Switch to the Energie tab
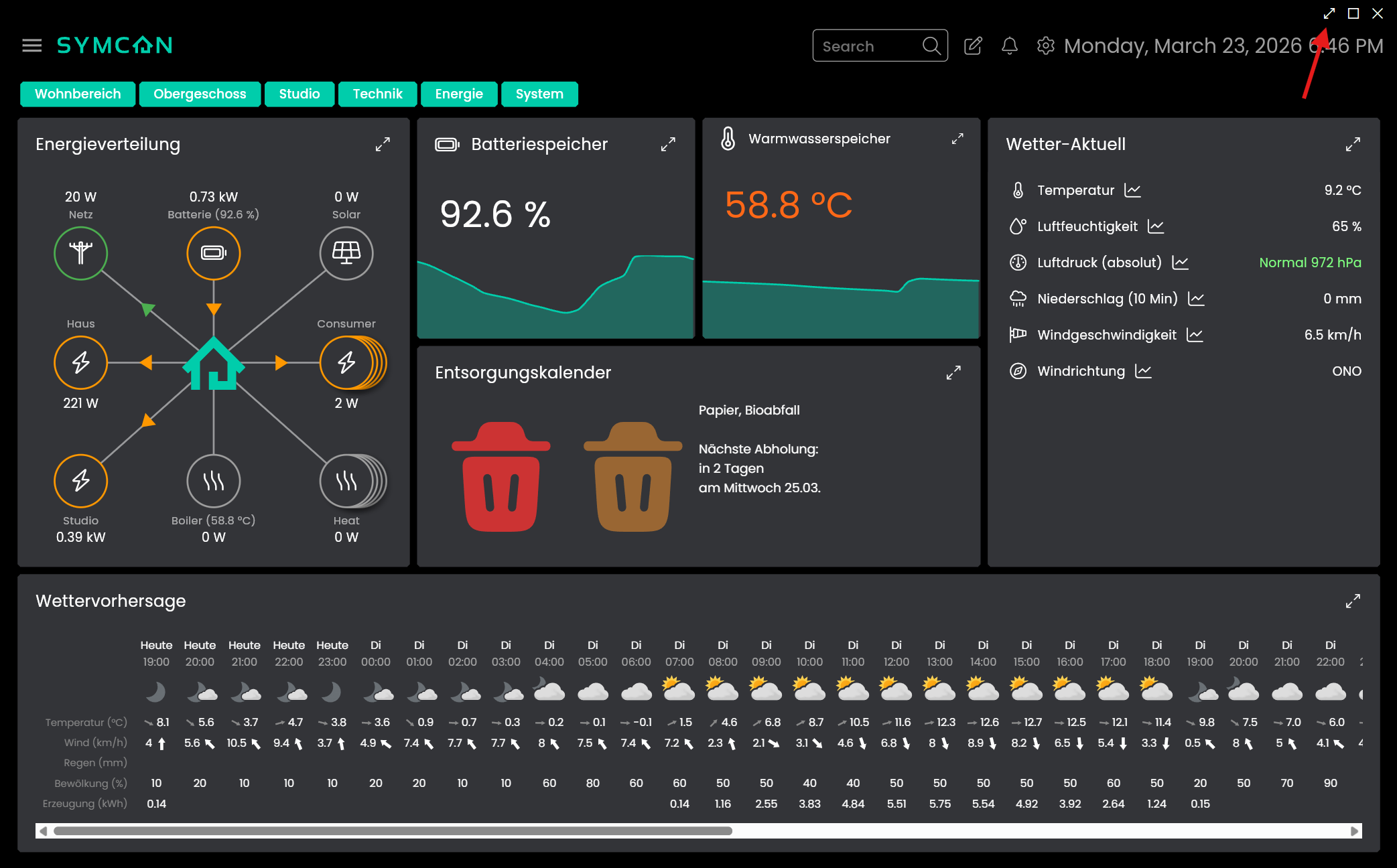1397x868 pixels. [x=458, y=94]
